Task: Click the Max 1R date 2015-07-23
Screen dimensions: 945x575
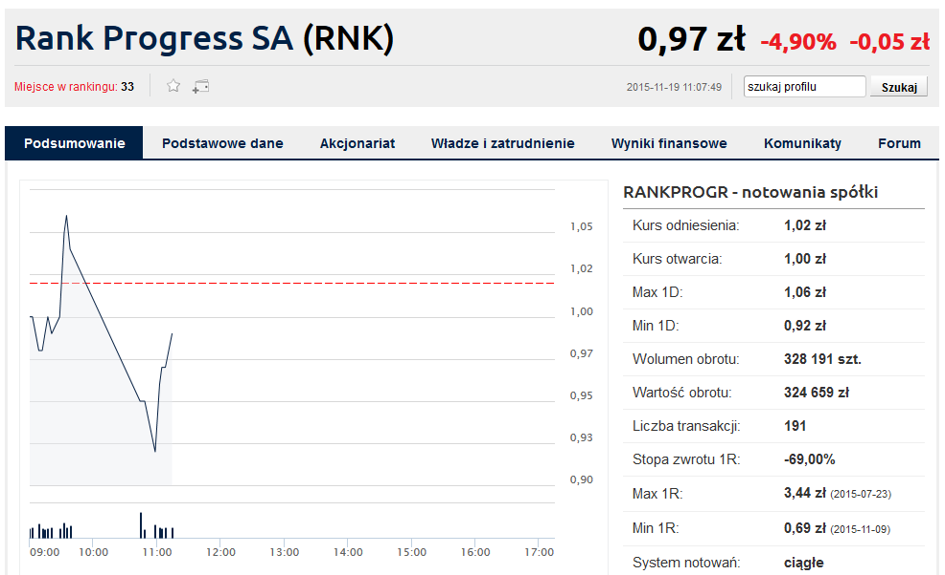Action: point(861,495)
